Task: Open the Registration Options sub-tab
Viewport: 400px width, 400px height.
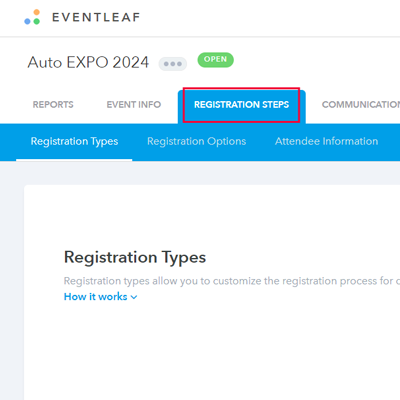Action: [x=197, y=141]
